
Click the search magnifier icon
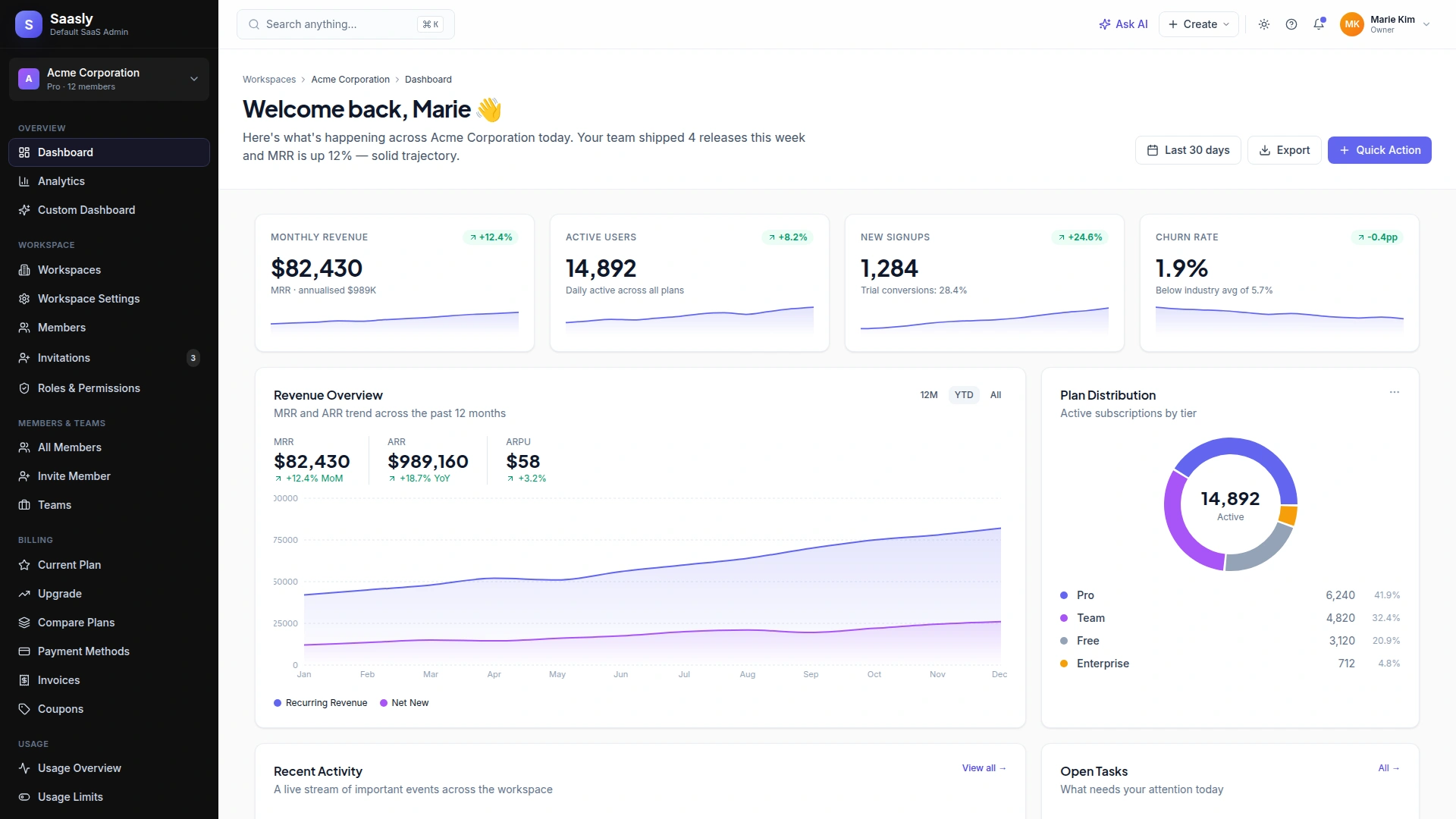click(x=254, y=24)
